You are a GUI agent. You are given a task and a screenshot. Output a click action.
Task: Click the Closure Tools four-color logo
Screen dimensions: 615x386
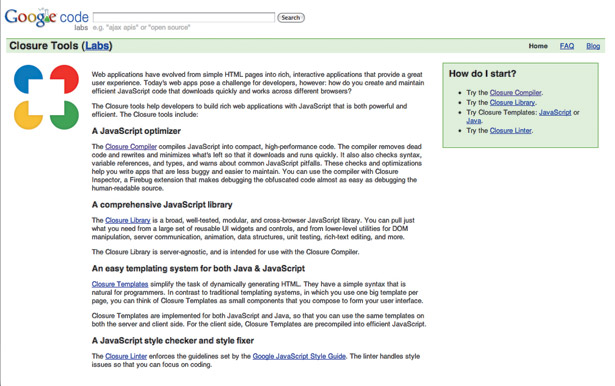(x=46, y=97)
